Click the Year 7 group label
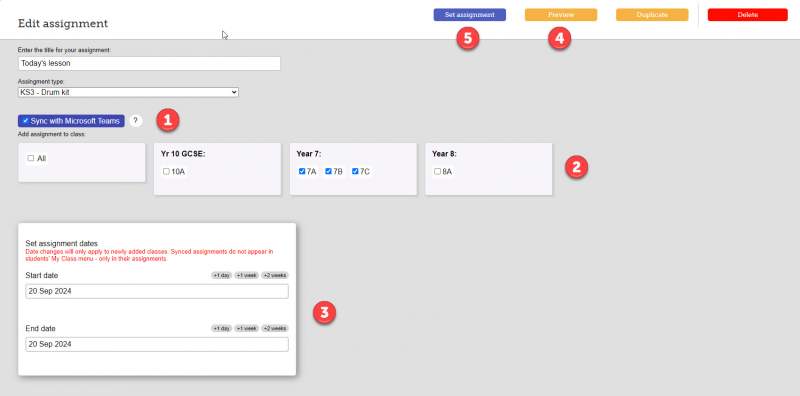Image resolution: width=800 pixels, height=396 pixels. (x=309, y=154)
